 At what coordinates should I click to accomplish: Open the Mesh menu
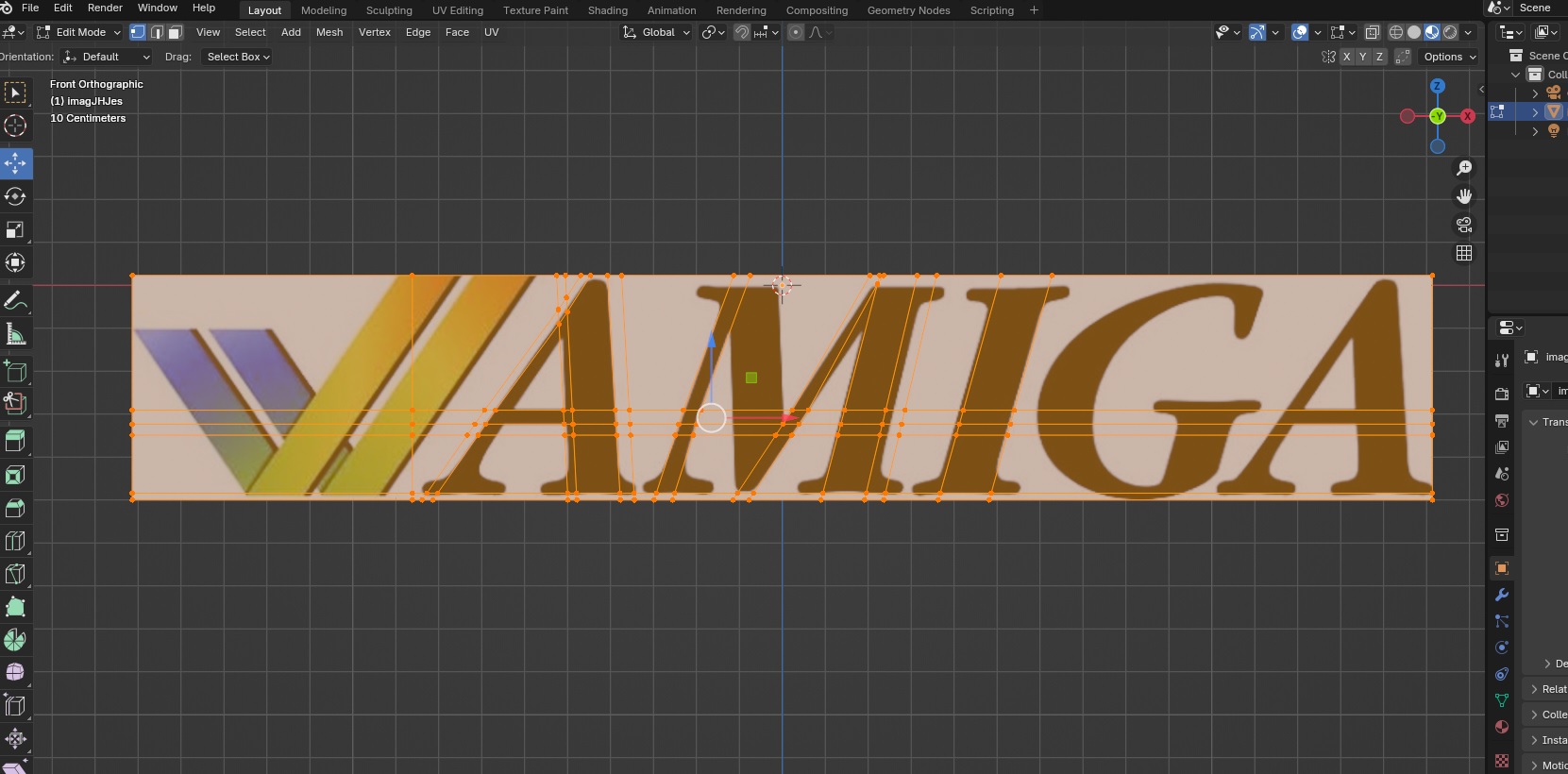tap(329, 32)
